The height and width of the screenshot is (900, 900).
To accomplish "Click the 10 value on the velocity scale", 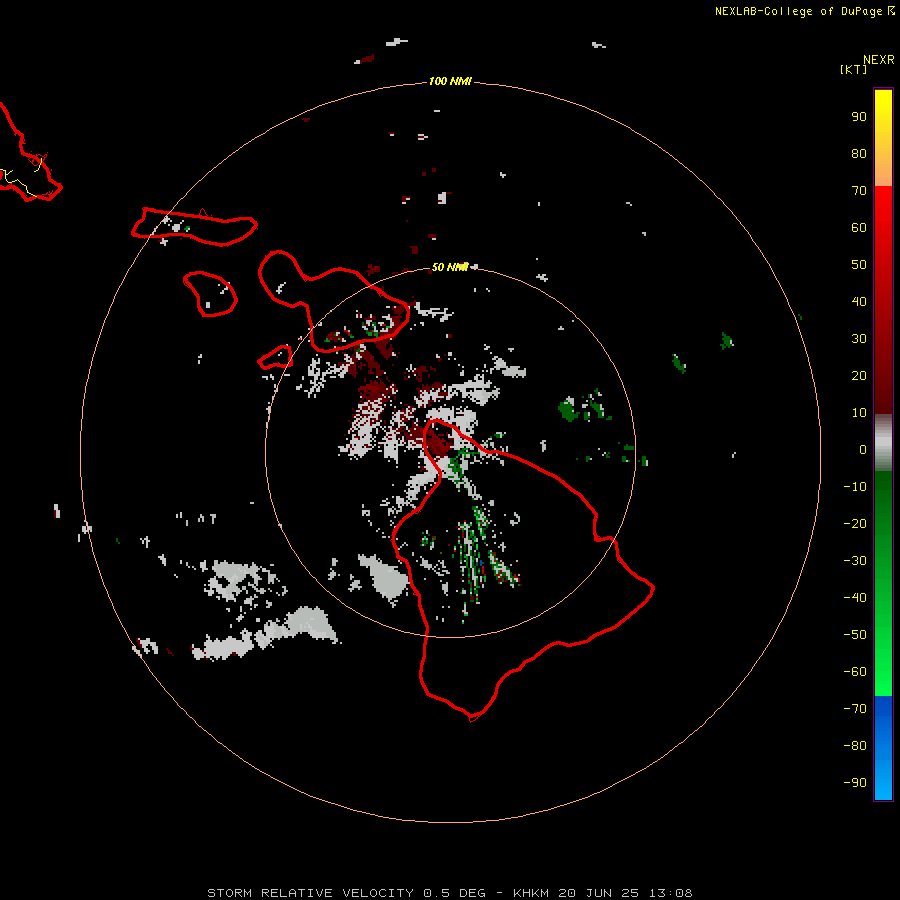I will click(859, 413).
